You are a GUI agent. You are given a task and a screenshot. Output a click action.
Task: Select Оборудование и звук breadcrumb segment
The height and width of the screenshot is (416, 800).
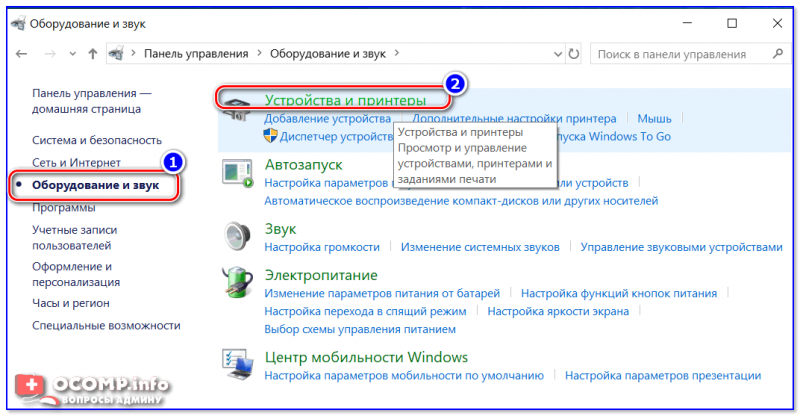click(328, 54)
